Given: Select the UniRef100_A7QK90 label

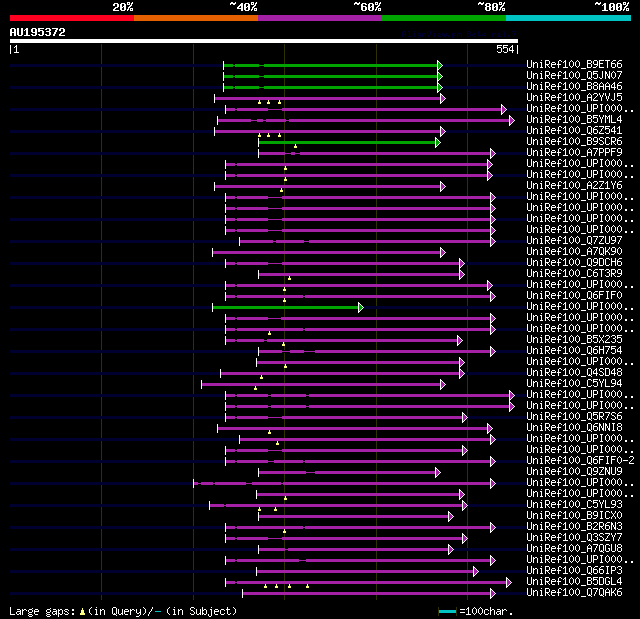Looking at the screenshot, I should point(574,251).
